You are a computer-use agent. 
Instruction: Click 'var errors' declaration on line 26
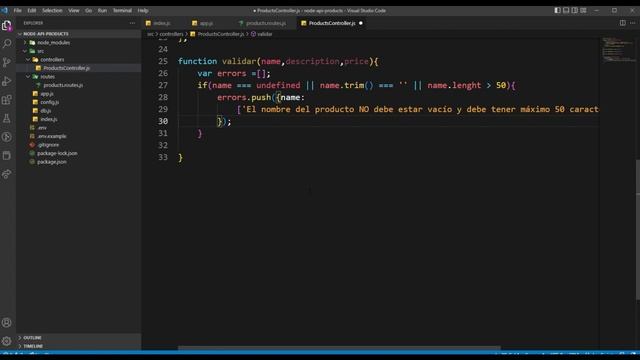[222, 73]
